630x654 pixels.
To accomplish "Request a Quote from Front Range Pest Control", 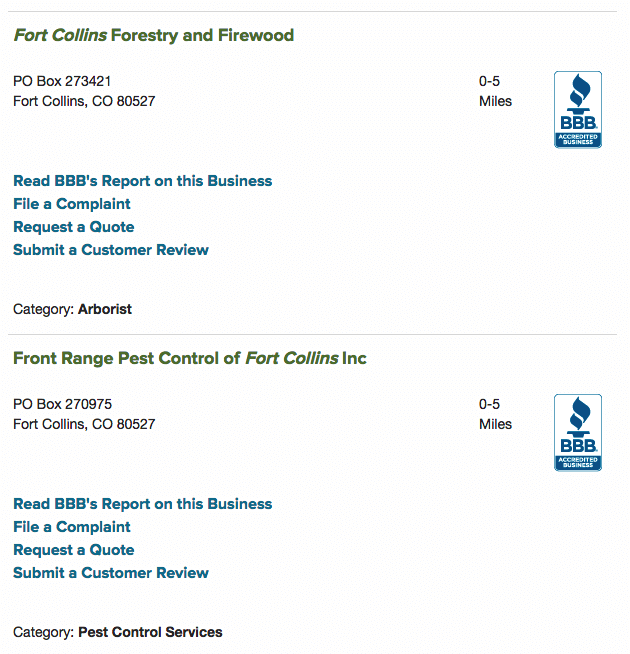I will pos(74,550).
